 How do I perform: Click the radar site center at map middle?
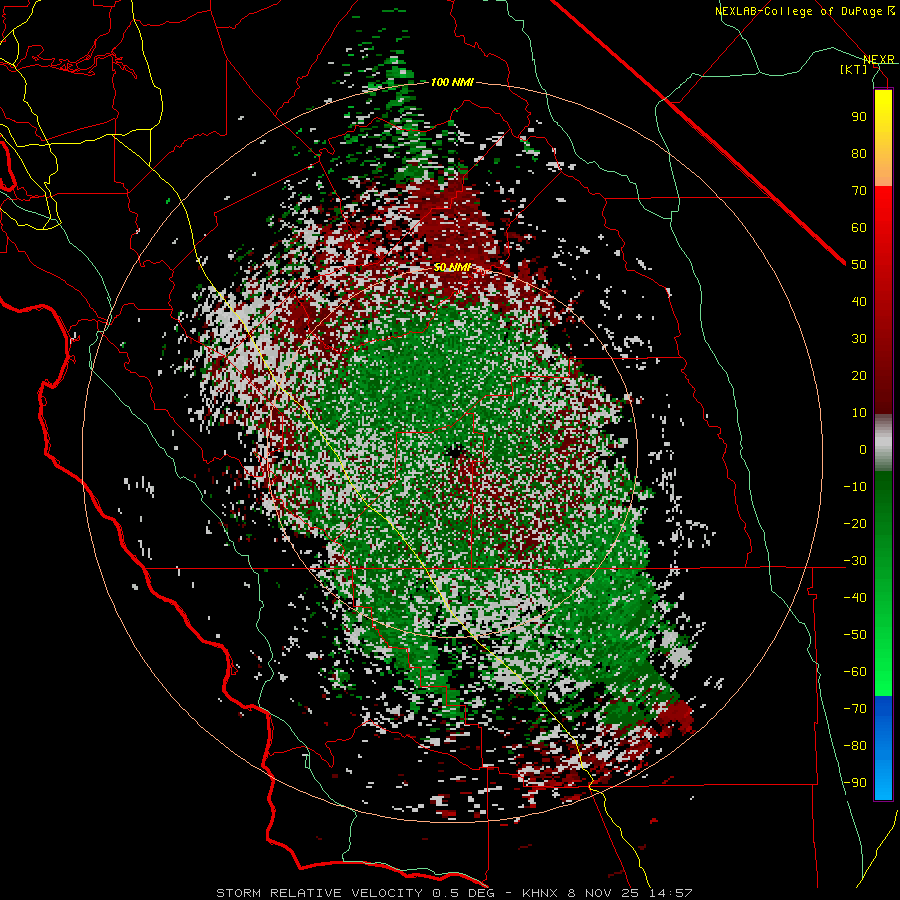[x=453, y=452]
